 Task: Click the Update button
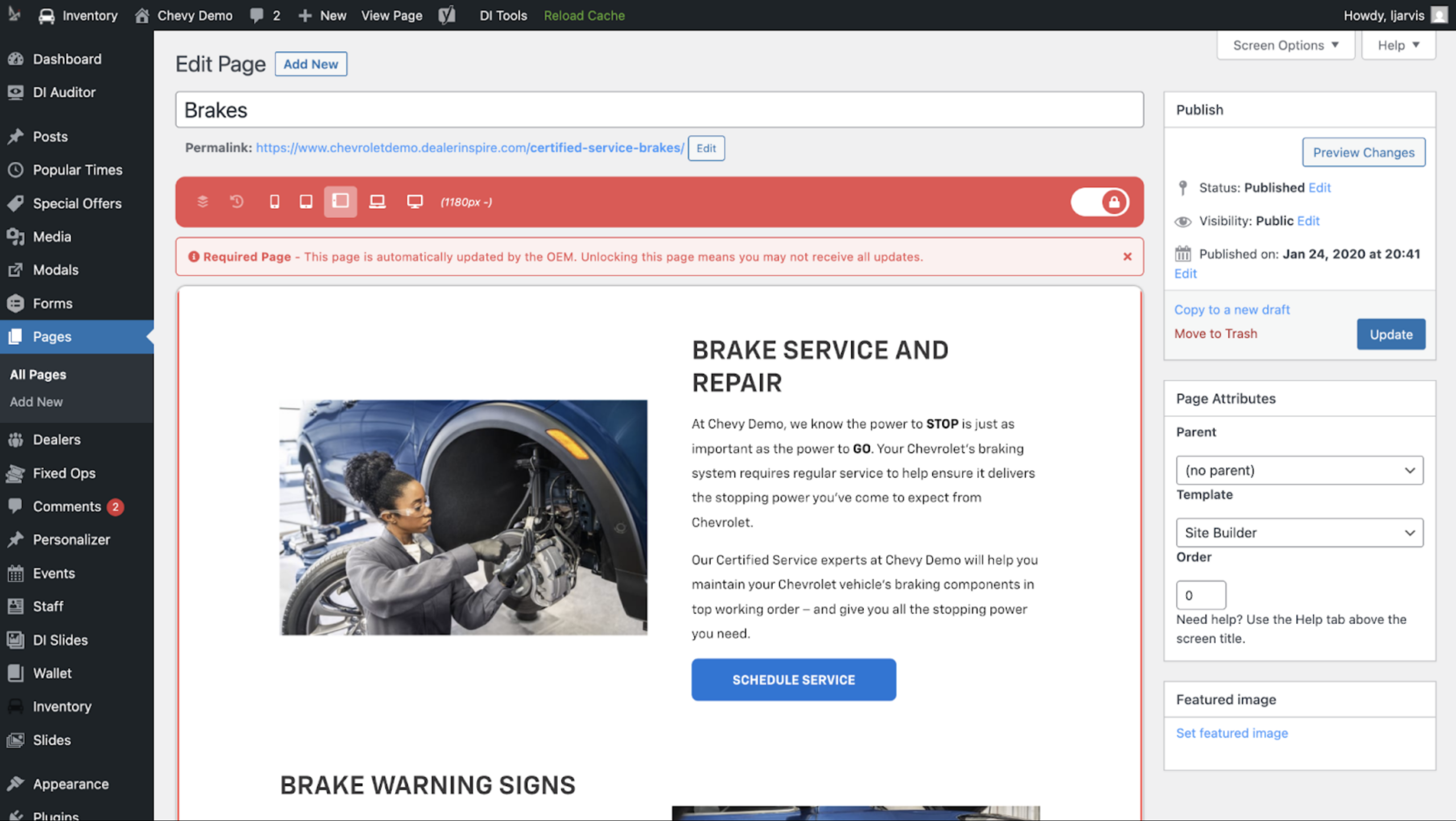1391,334
